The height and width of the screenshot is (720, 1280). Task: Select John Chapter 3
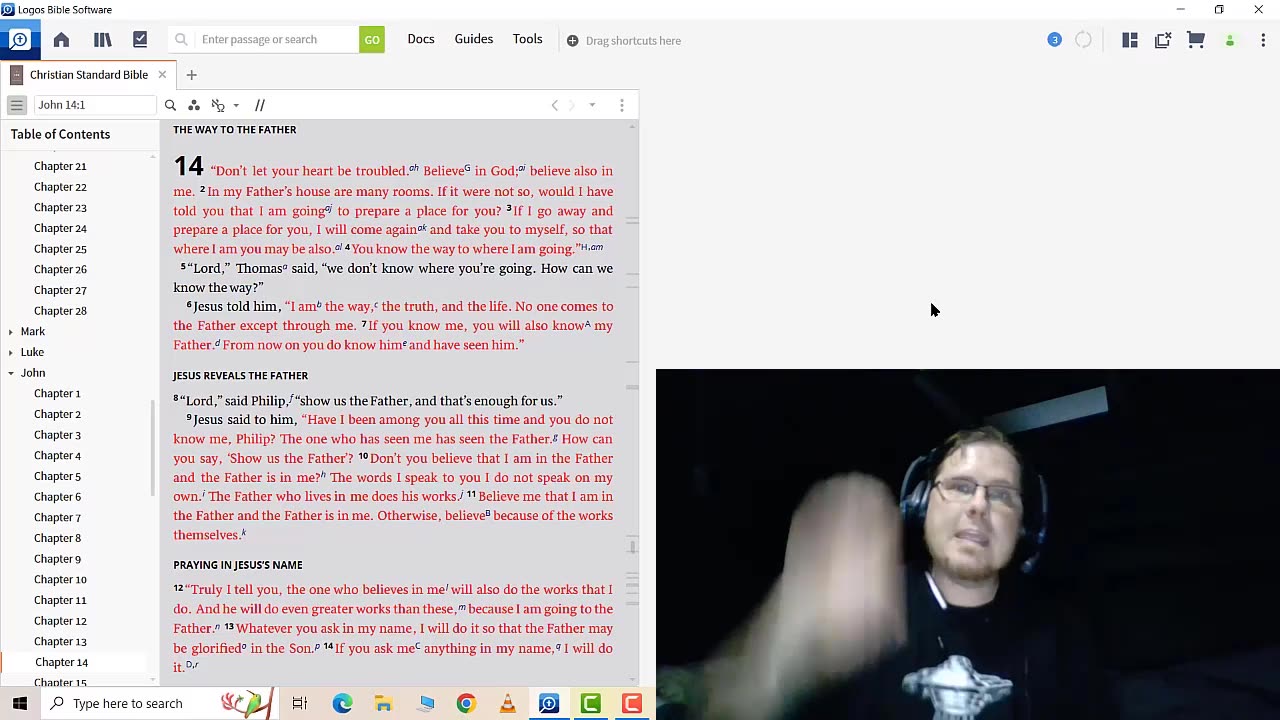pyautogui.click(x=57, y=435)
